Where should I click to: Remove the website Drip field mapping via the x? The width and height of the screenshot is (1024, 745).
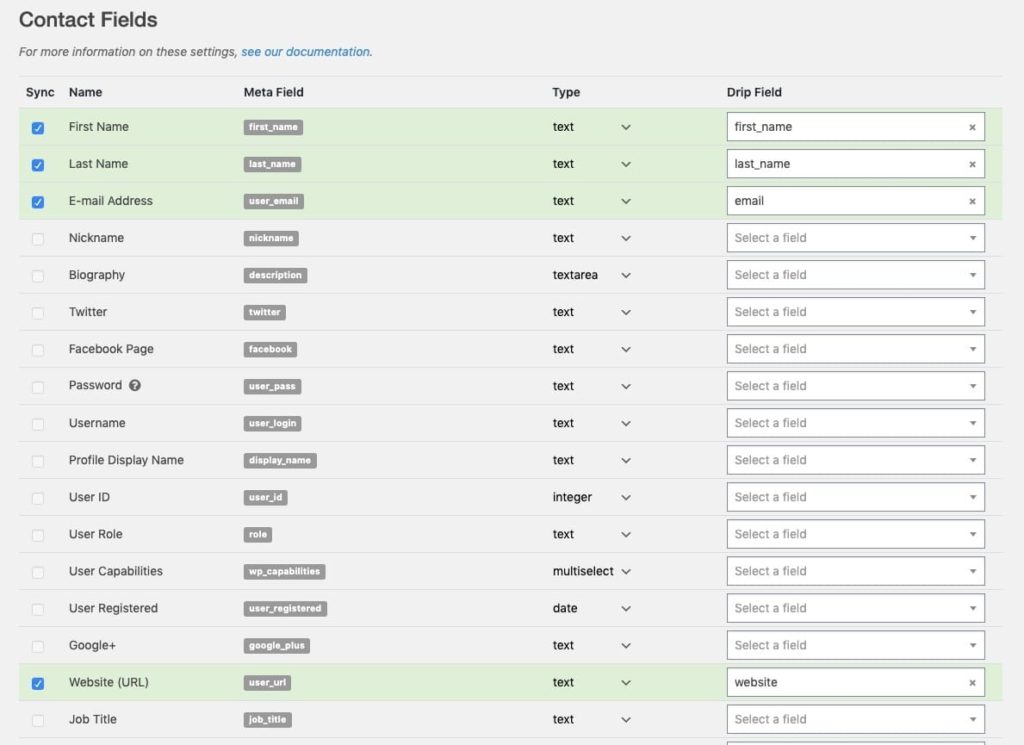972,683
